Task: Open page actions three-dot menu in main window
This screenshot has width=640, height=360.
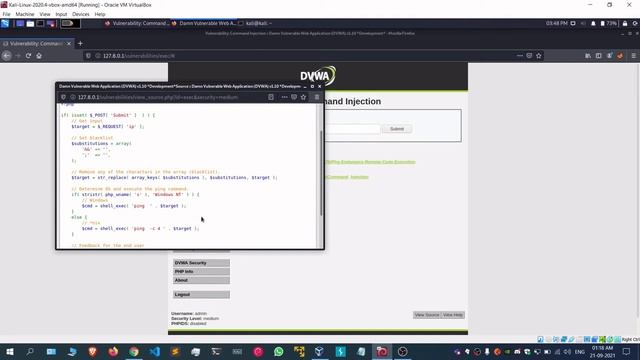Action: pyautogui.click(x=520, y=56)
